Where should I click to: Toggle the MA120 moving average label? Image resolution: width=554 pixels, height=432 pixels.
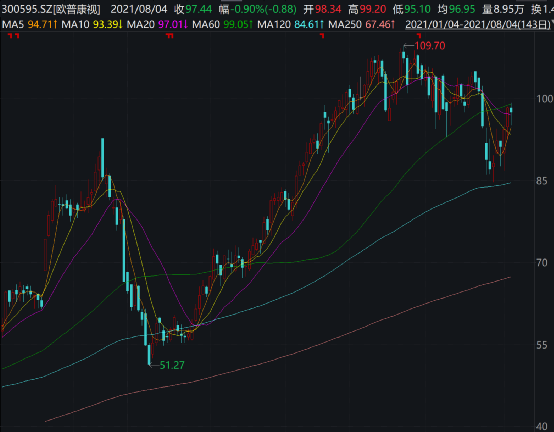pos(274,24)
